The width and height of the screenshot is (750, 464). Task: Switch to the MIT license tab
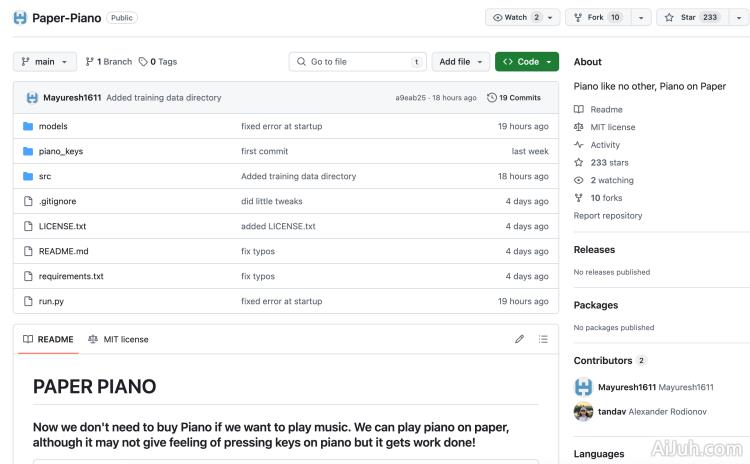coord(118,339)
